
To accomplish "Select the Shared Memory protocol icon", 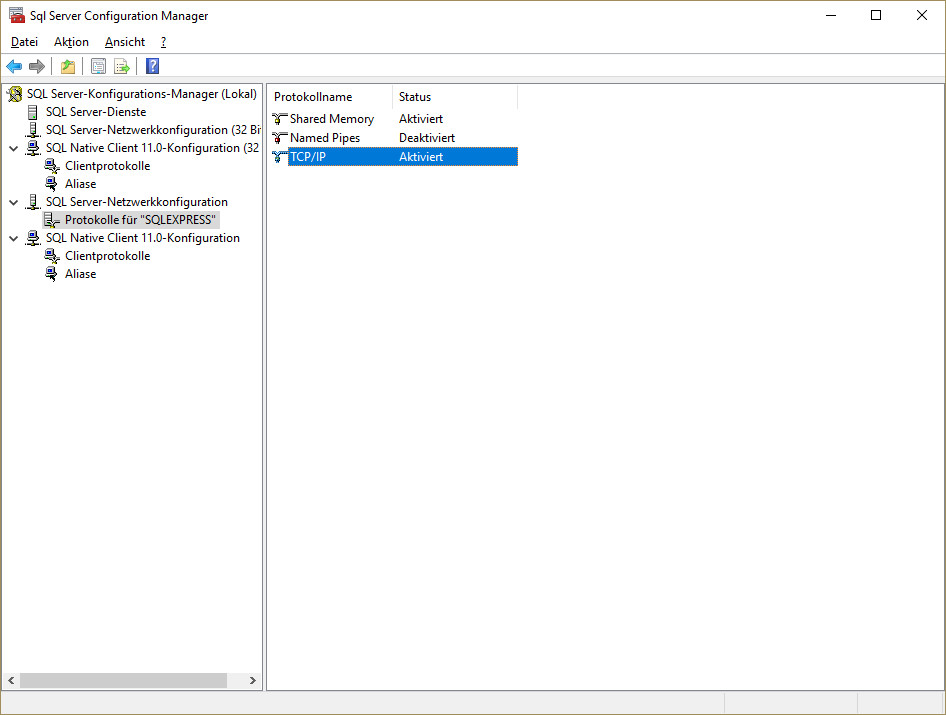I will (x=280, y=119).
